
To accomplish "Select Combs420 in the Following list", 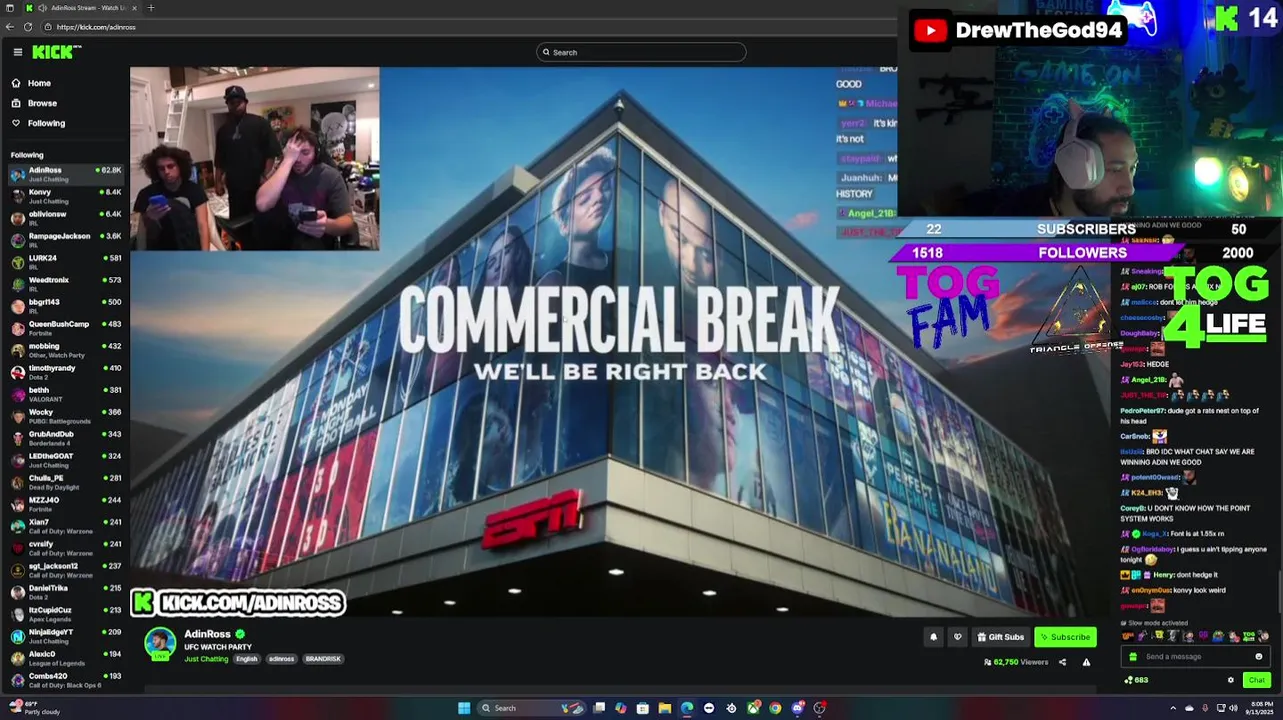I will point(65,680).
